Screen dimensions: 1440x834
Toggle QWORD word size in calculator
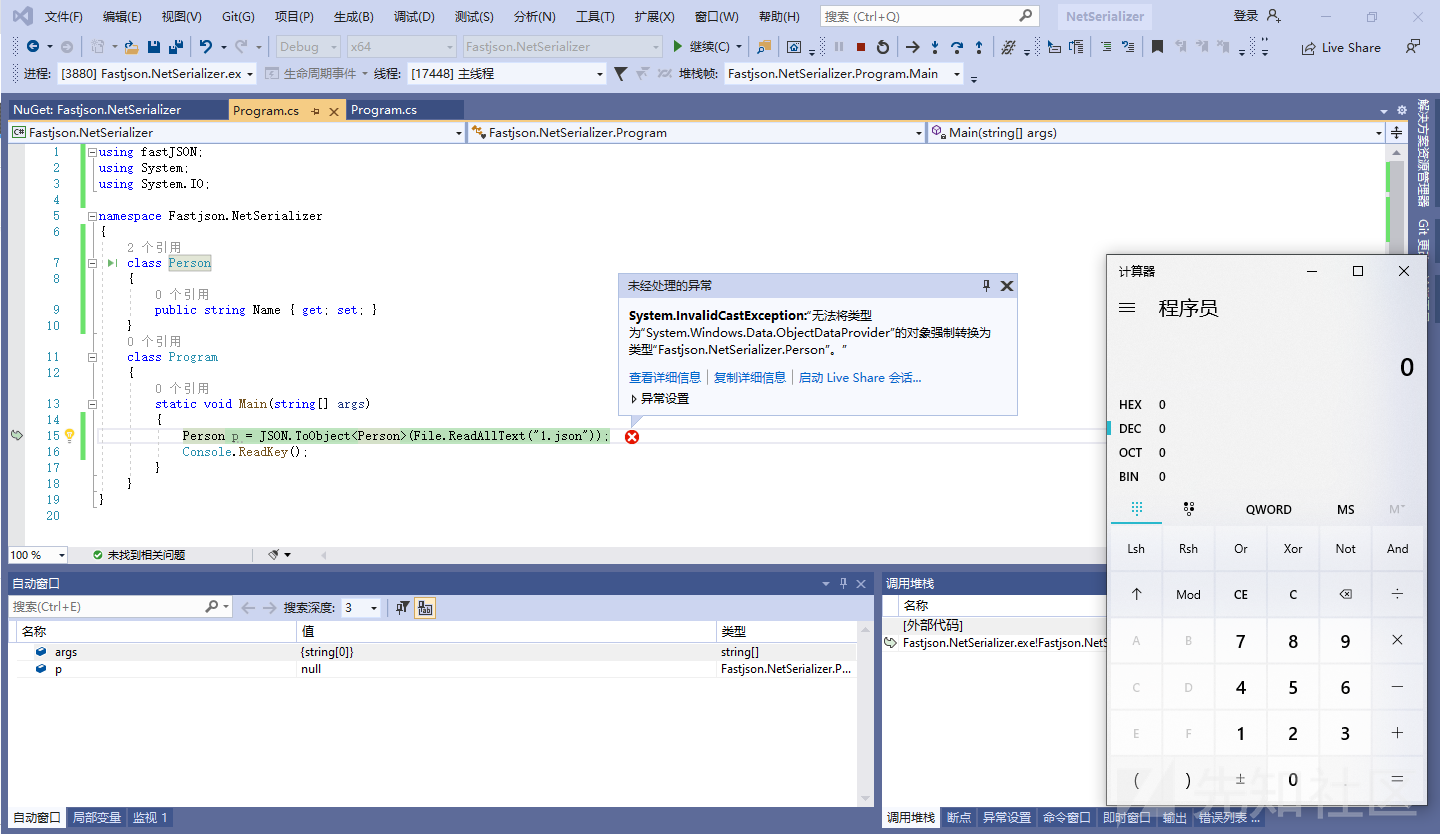point(1268,509)
